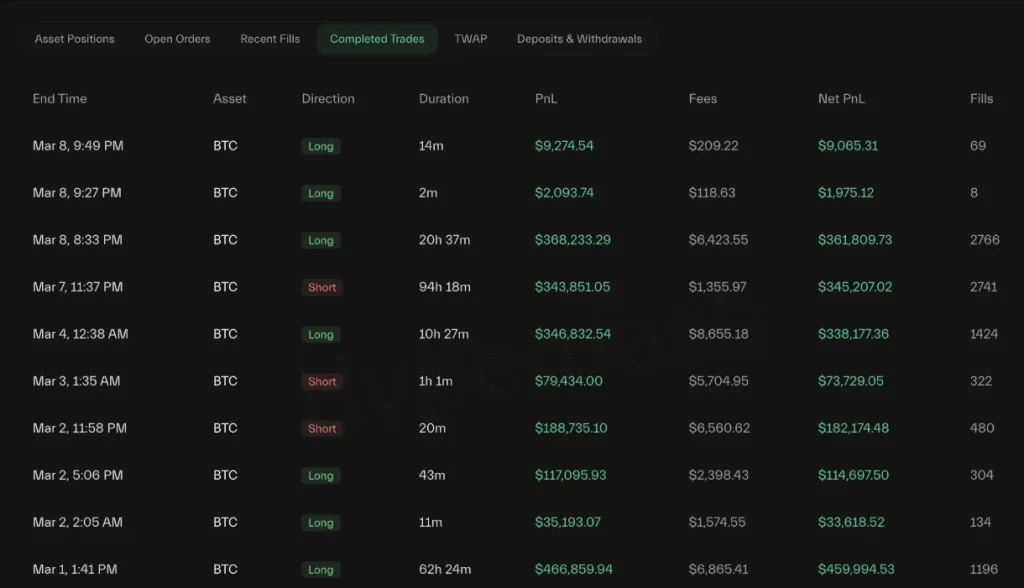The image size is (1024, 588).
Task: Open the TWAP tab
Action: click(470, 39)
